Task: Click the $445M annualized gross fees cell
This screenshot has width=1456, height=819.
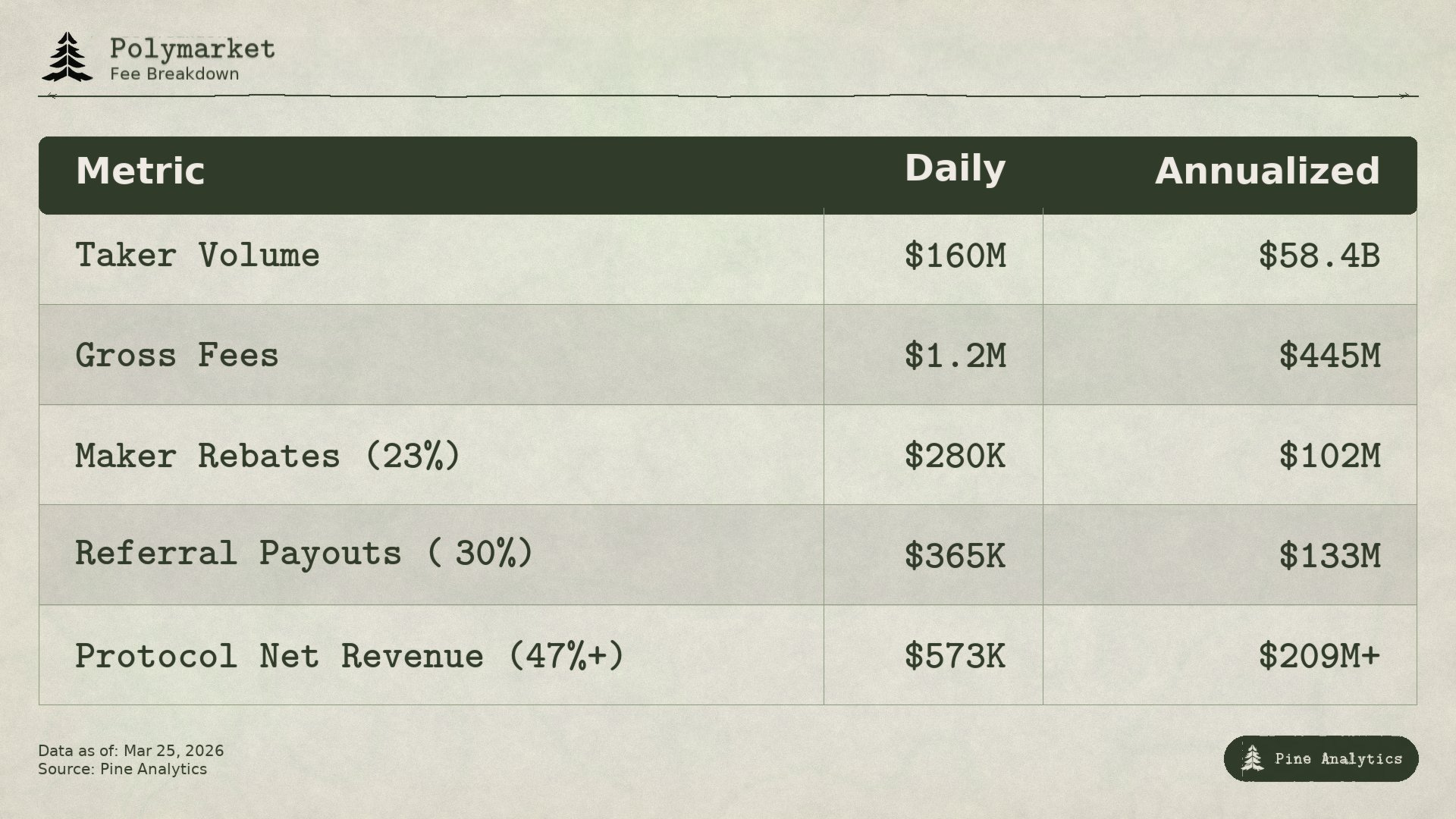Action: (1329, 356)
